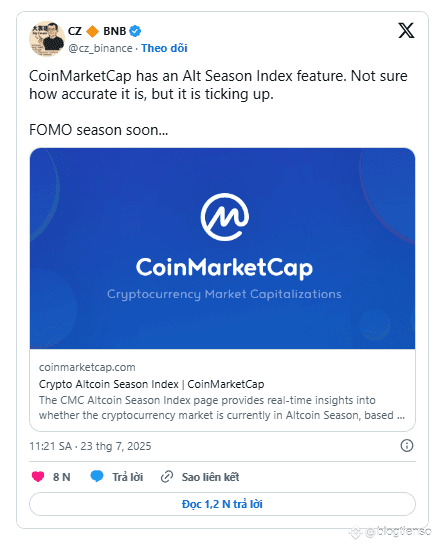Click the CZ BNB display name
Screen dimensions: 439x549
point(97,31)
